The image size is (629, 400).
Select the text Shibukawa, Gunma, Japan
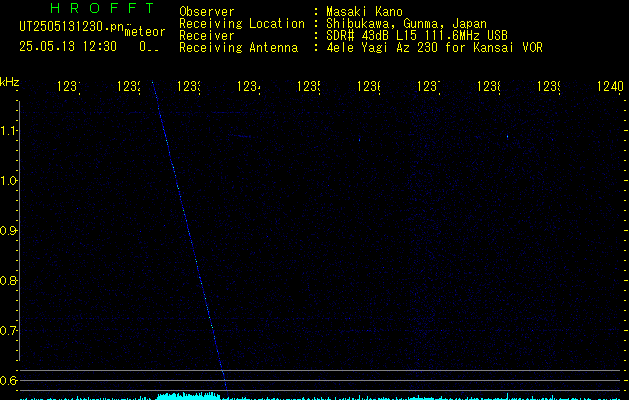click(406, 24)
